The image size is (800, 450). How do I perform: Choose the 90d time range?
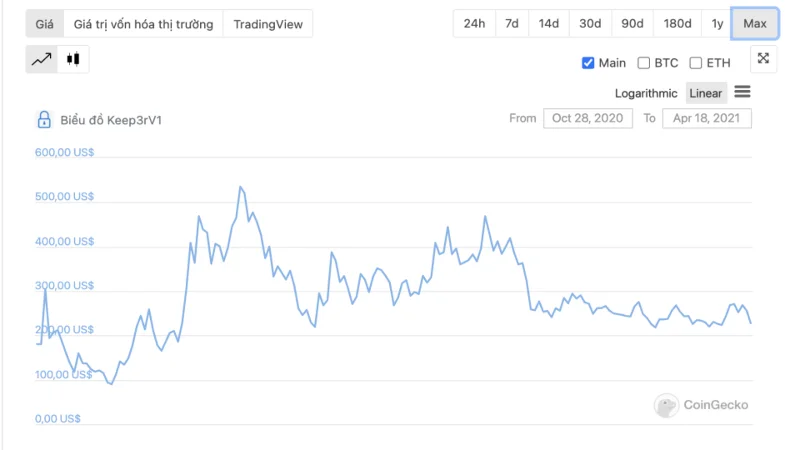(x=632, y=23)
